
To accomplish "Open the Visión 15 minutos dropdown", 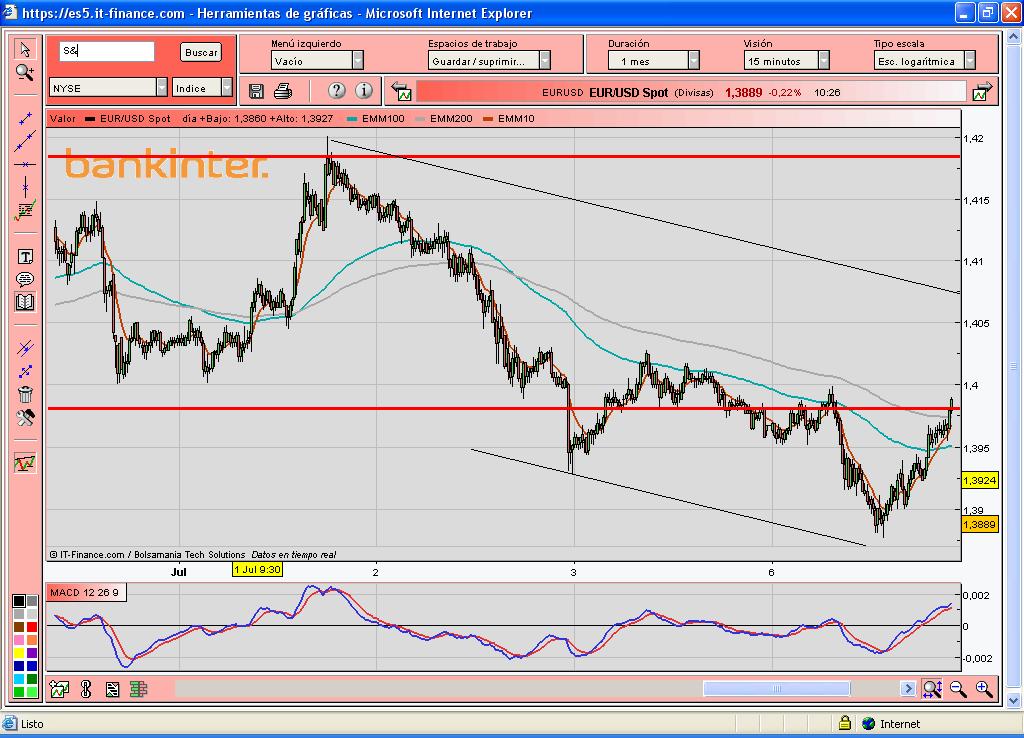I will point(786,61).
